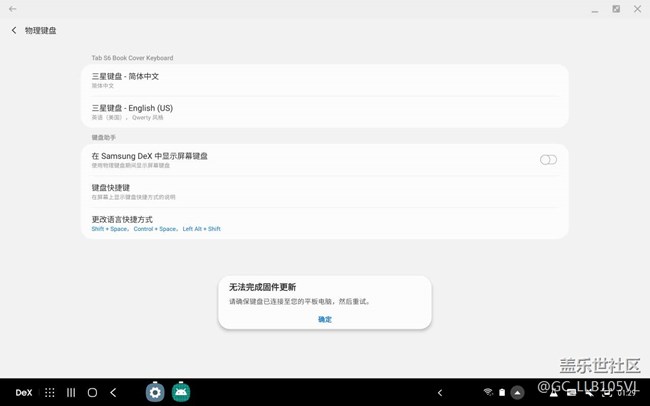Open 三星键盘 - 简体中文 layout setting

[x=324, y=80]
